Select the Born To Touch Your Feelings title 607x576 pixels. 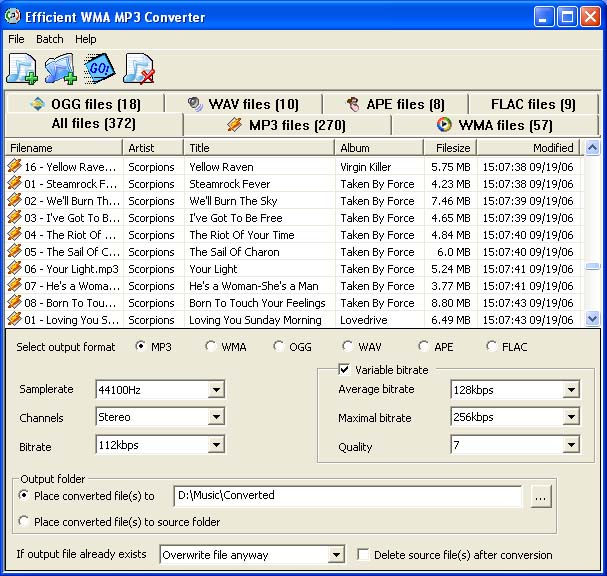tap(257, 303)
